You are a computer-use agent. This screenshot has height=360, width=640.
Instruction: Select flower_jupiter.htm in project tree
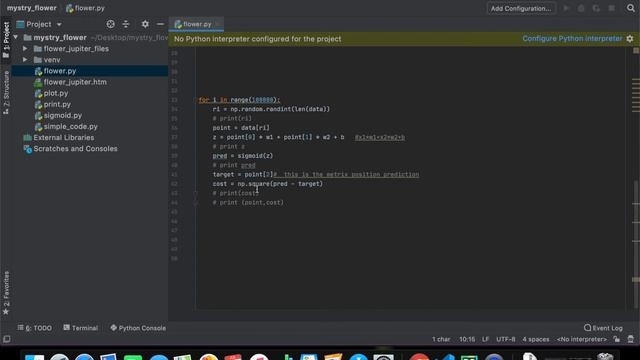tap(75, 82)
